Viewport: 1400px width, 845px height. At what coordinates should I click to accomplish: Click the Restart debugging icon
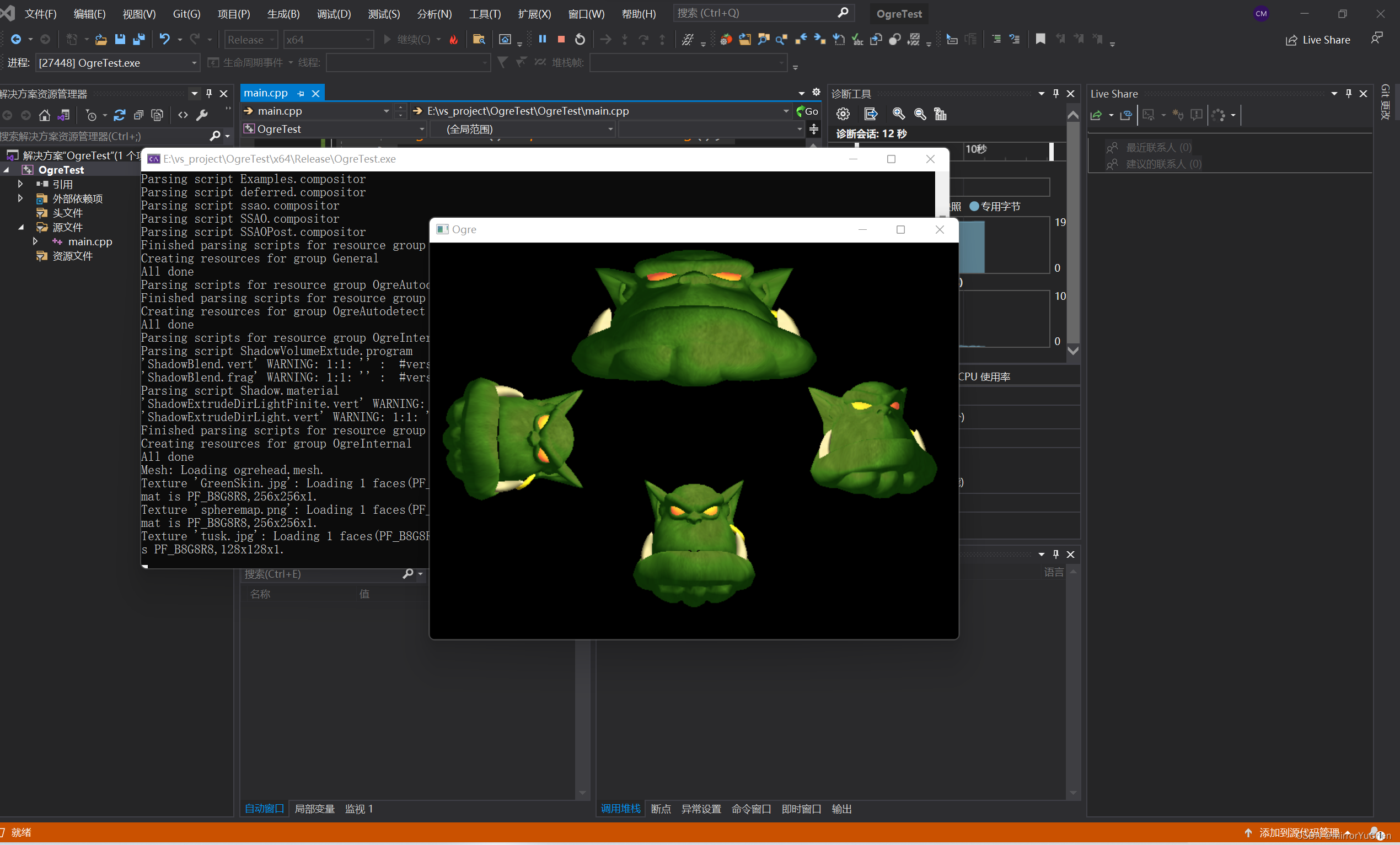[579, 40]
